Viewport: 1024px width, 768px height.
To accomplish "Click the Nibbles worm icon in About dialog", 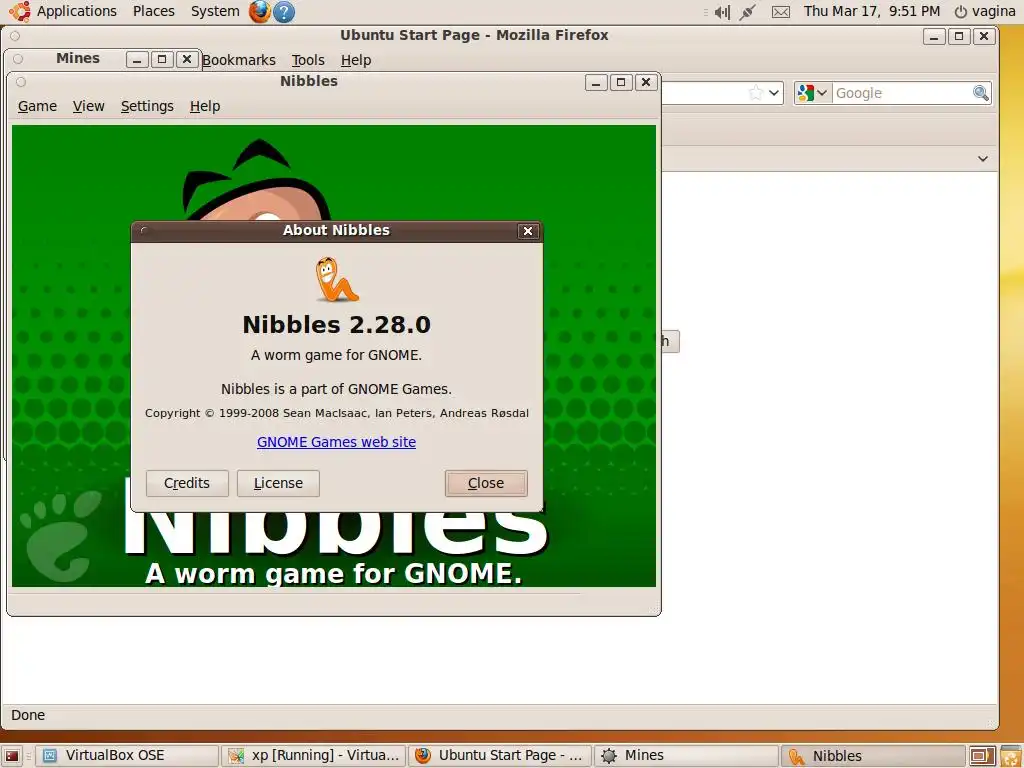I will pyautogui.click(x=336, y=279).
